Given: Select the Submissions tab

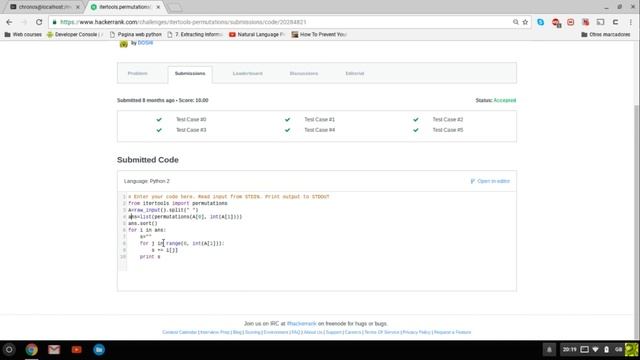Looking at the screenshot, I should click(190, 73).
